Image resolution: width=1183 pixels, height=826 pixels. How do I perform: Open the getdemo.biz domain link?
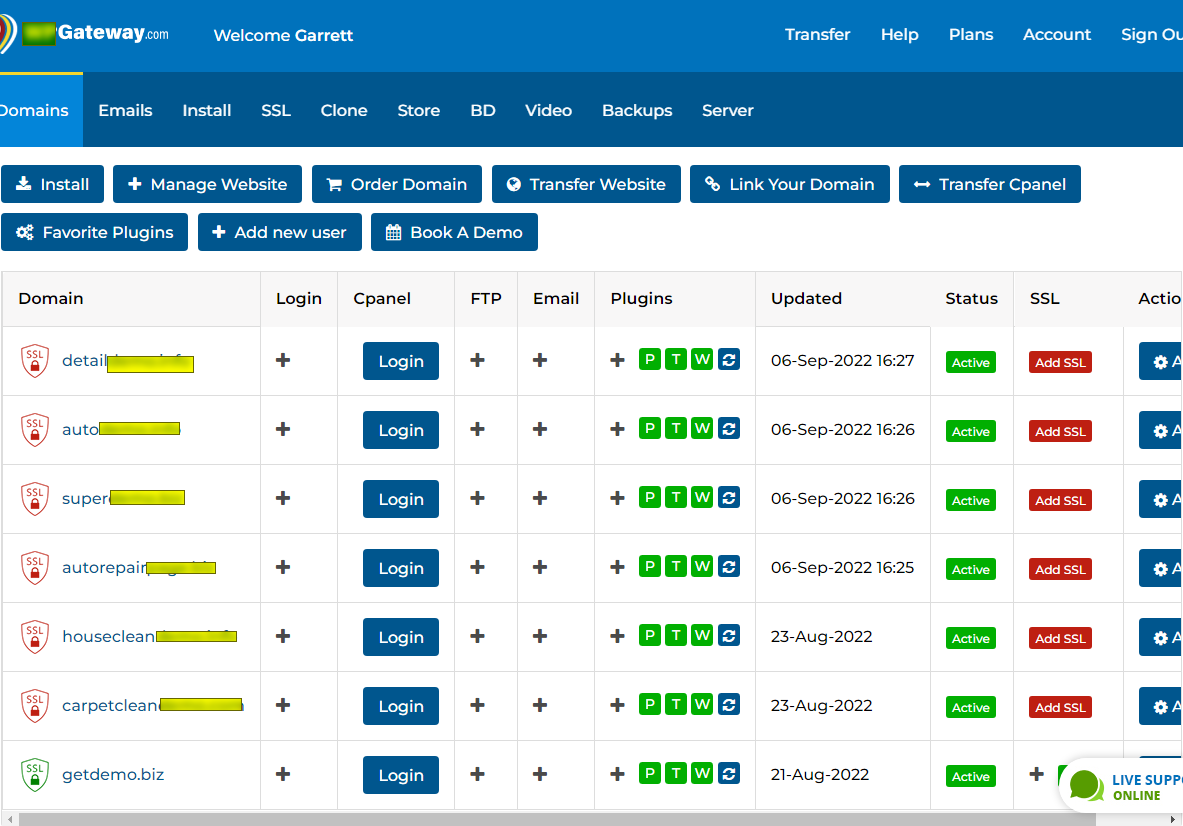113,775
